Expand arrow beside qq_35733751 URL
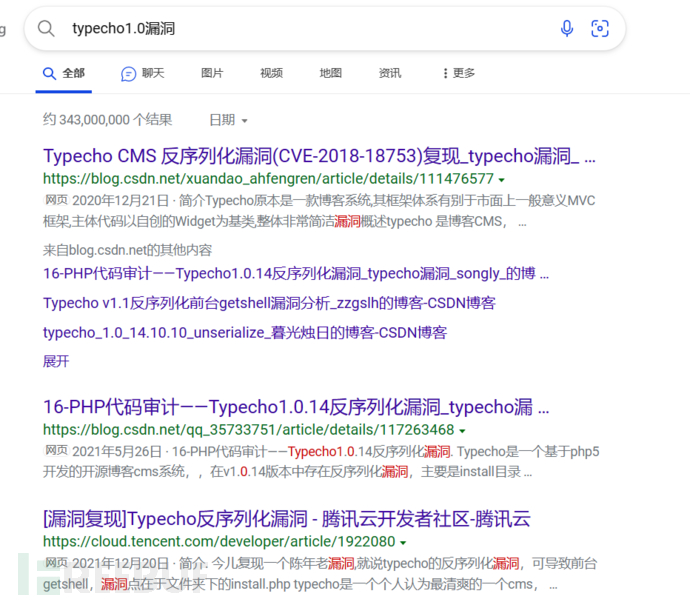The image size is (690, 602). (462, 431)
